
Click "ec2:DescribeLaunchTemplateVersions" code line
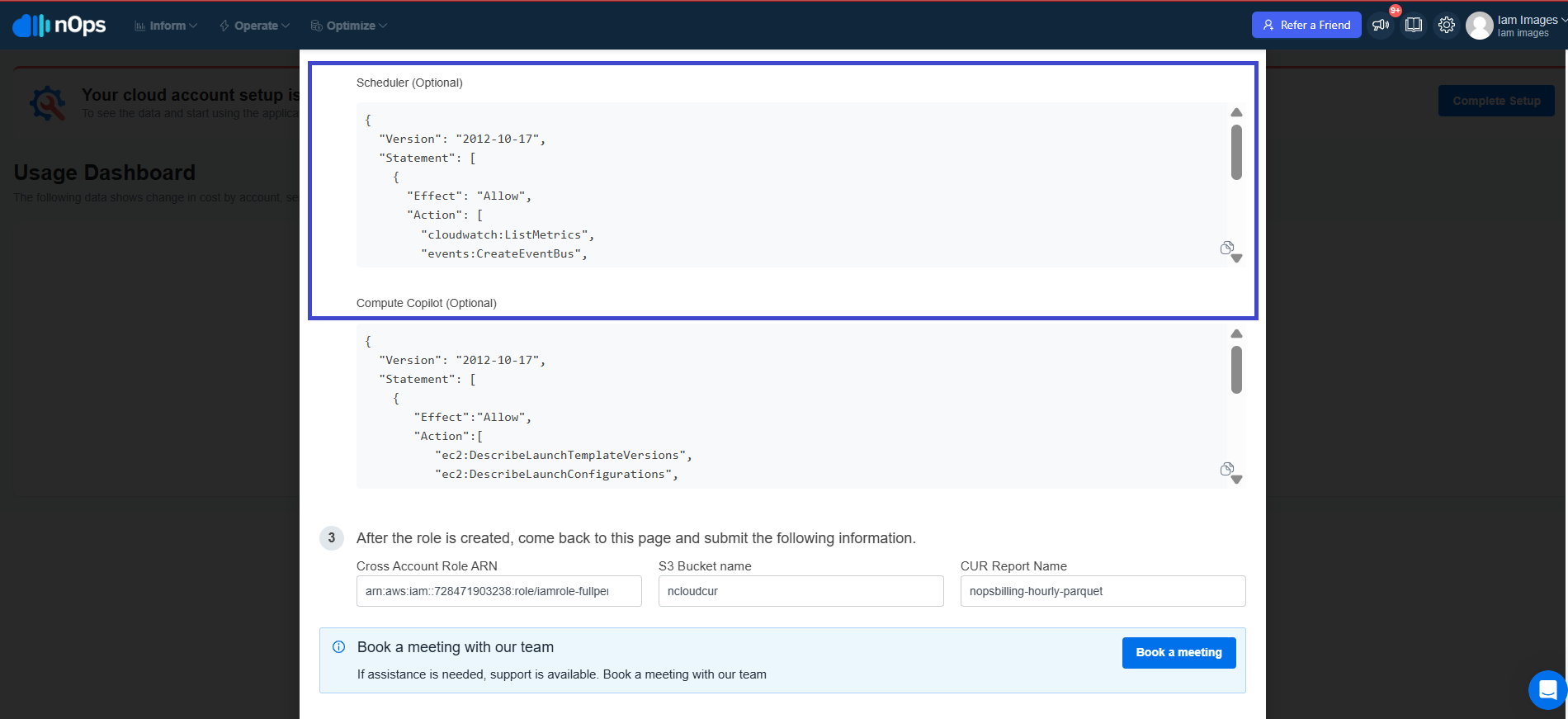564,455
